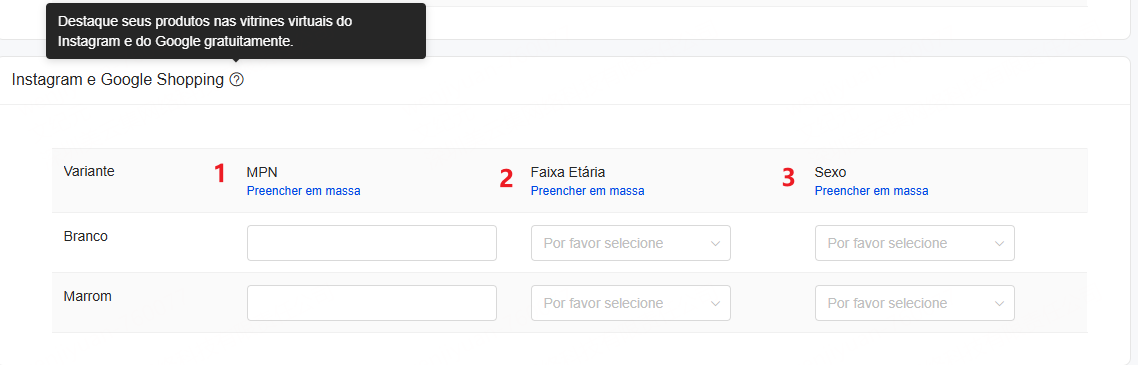Click the Sexo column header label
Image resolution: width=1138 pixels, height=365 pixels.
coord(830,173)
